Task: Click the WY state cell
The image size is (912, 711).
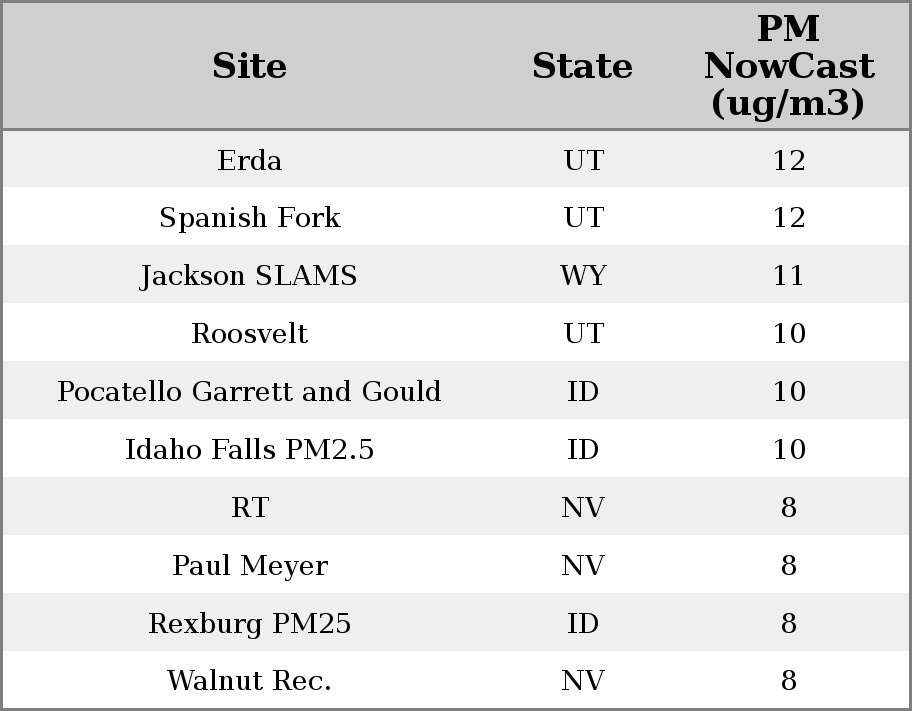Action: pyautogui.click(x=583, y=276)
